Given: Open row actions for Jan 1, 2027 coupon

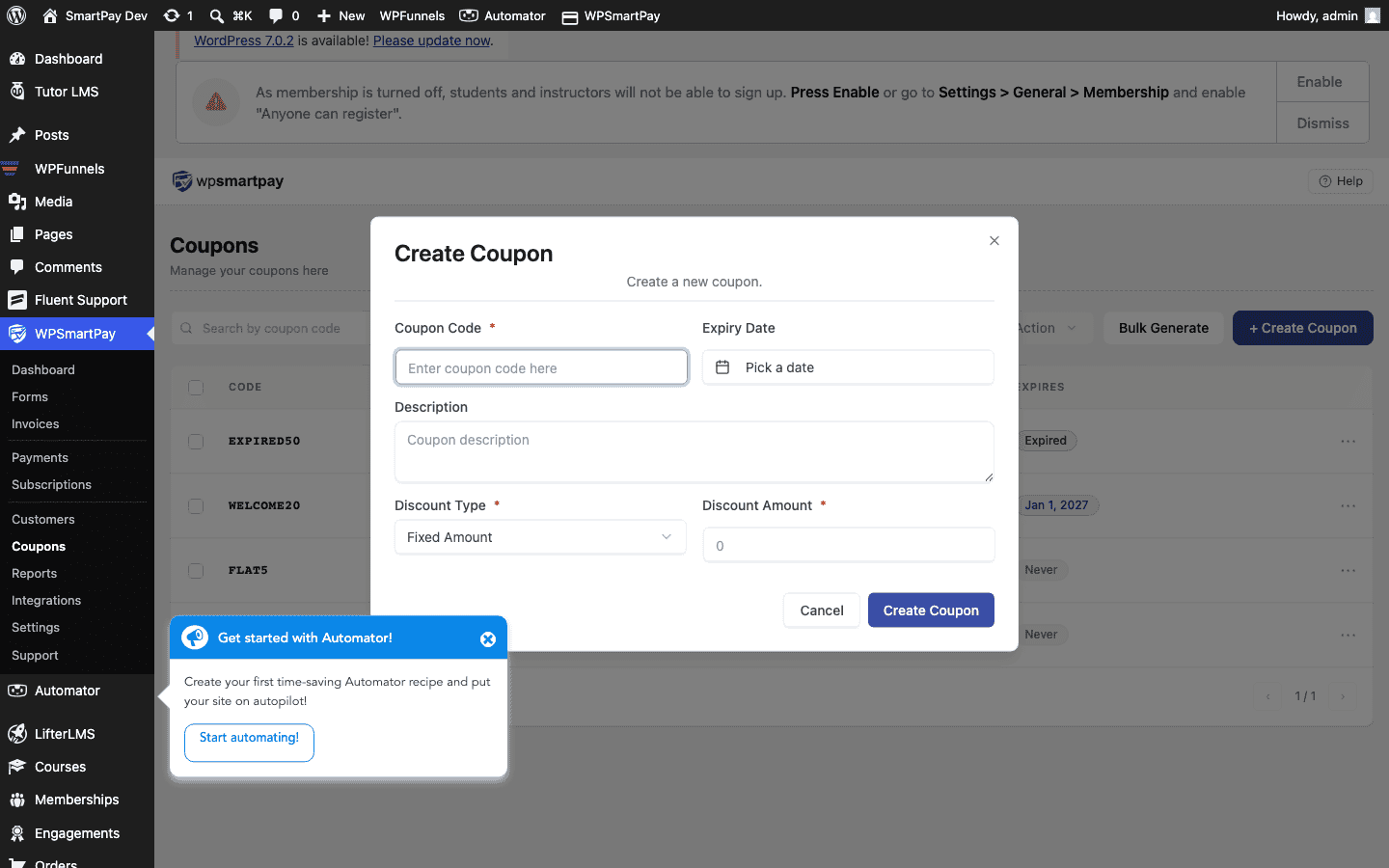Looking at the screenshot, I should pyautogui.click(x=1348, y=505).
